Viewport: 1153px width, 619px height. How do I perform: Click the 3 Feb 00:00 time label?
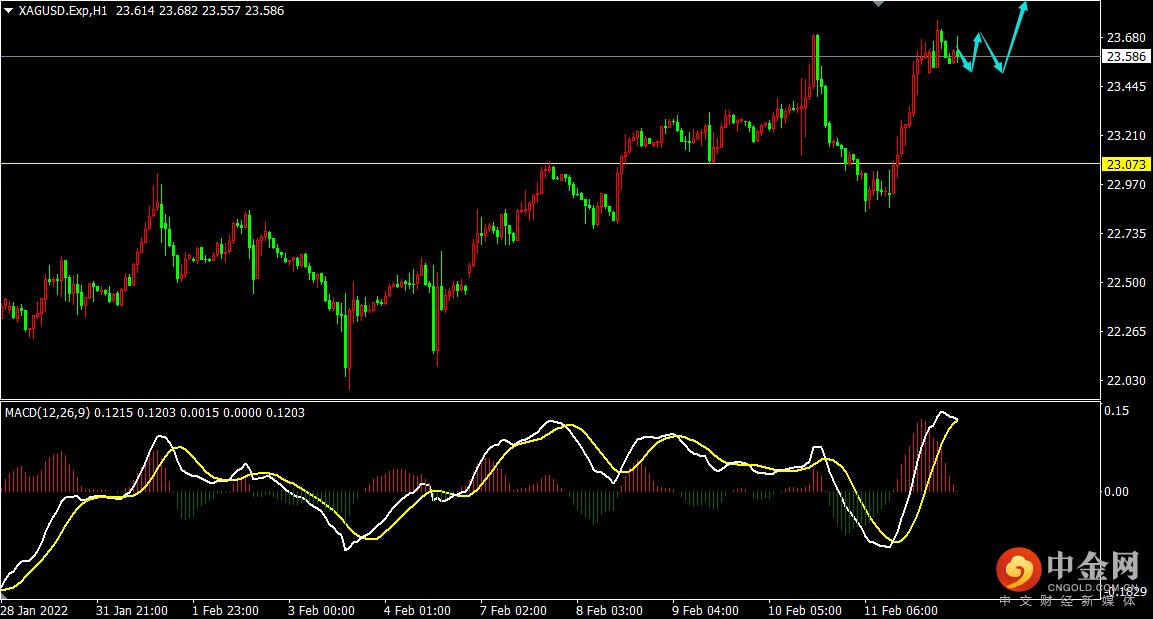click(x=321, y=611)
